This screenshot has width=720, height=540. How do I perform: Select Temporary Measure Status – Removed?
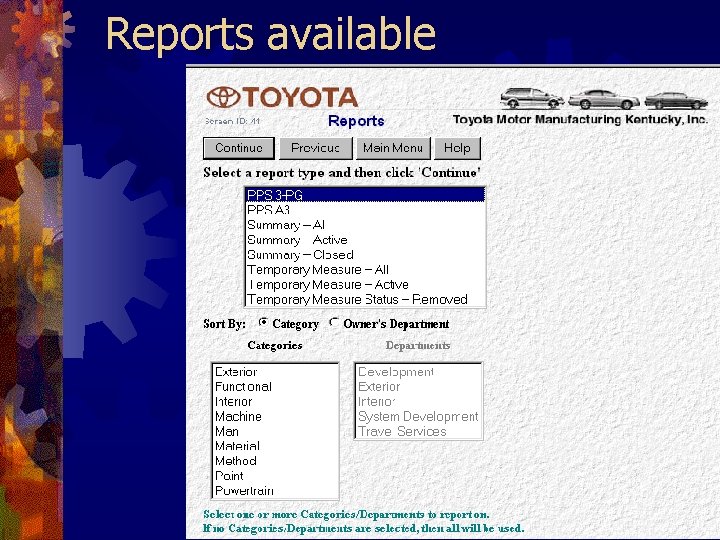pyautogui.click(x=365, y=299)
